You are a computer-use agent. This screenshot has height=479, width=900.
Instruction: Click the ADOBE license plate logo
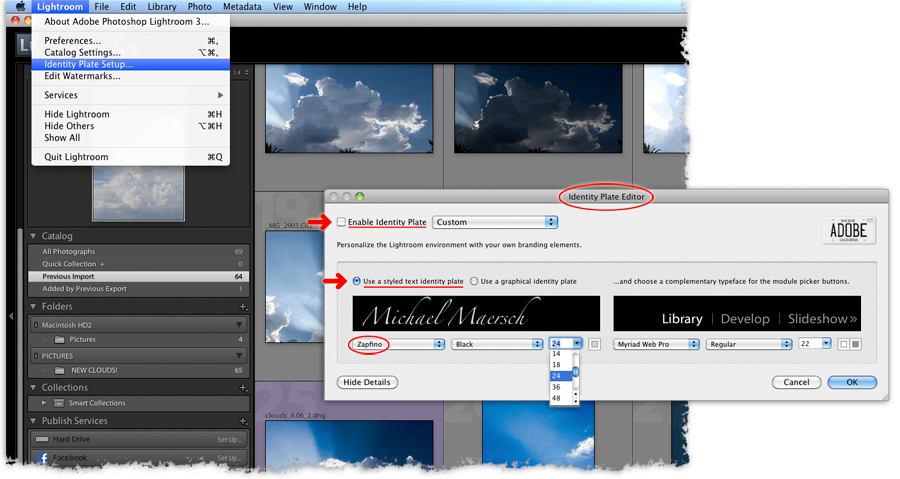pos(849,230)
